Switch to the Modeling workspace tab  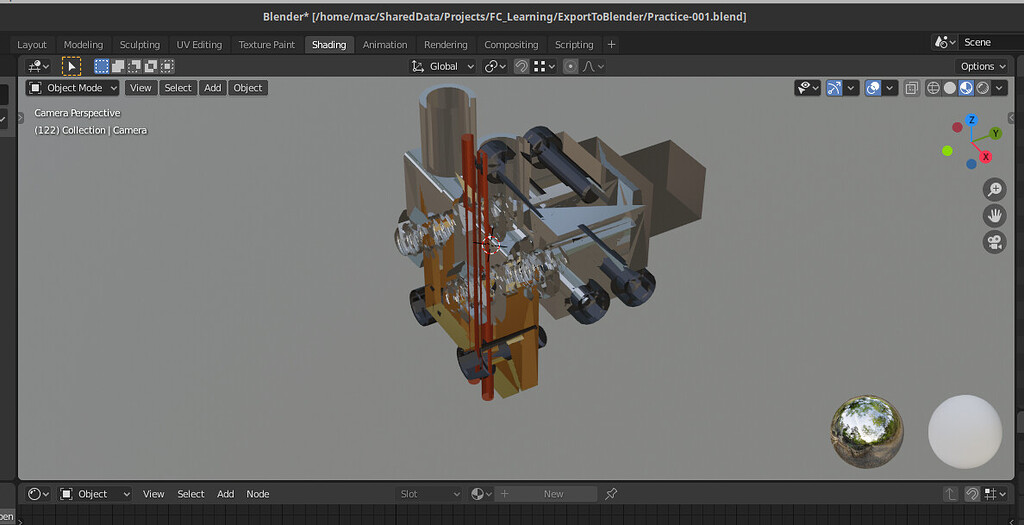click(83, 44)
